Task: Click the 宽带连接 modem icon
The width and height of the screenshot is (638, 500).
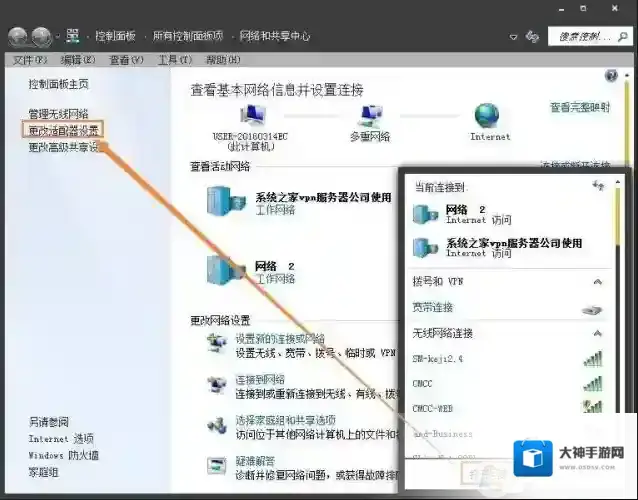Action: click(x=592, y=310)
